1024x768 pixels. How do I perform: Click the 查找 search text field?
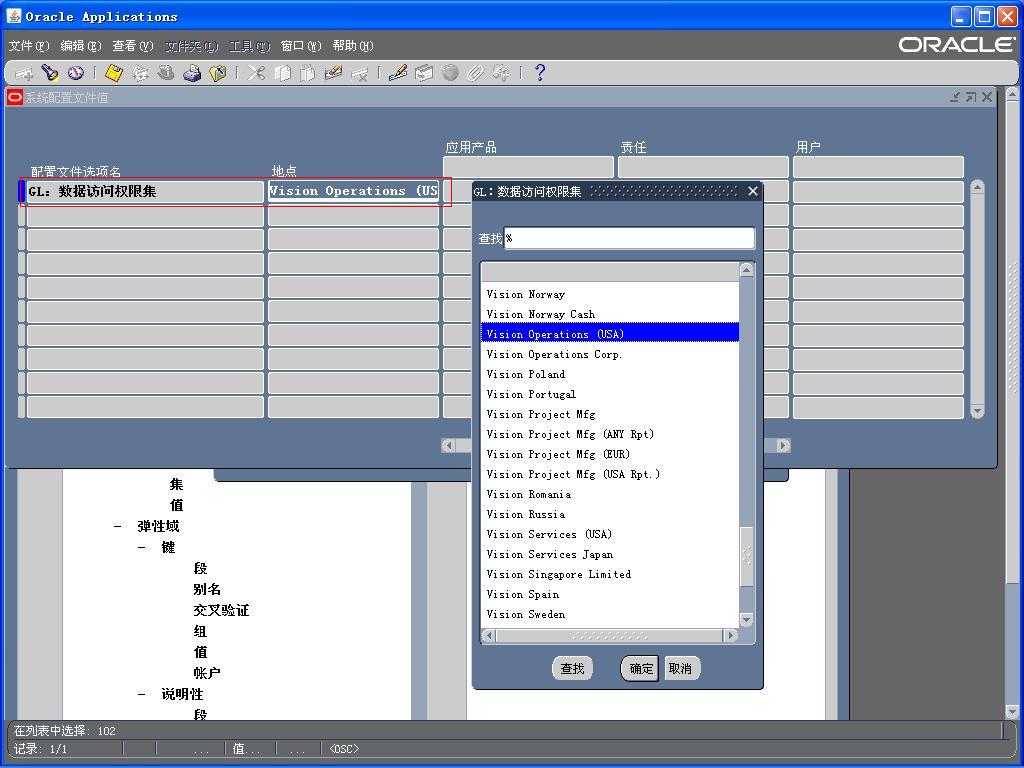(630, 238)
